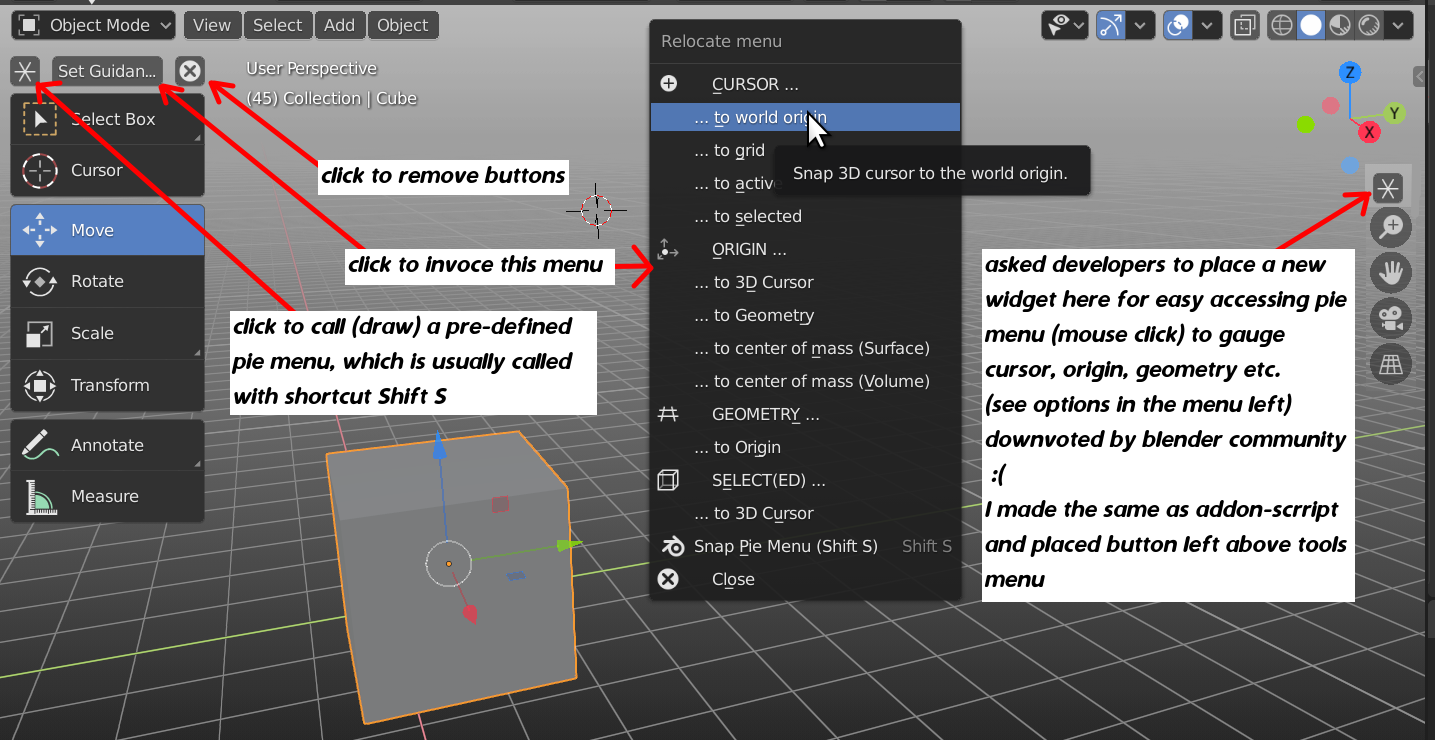Screen dimensions: 1435x740
Task: Switch to Material Preview shading
Action: 1338,25
